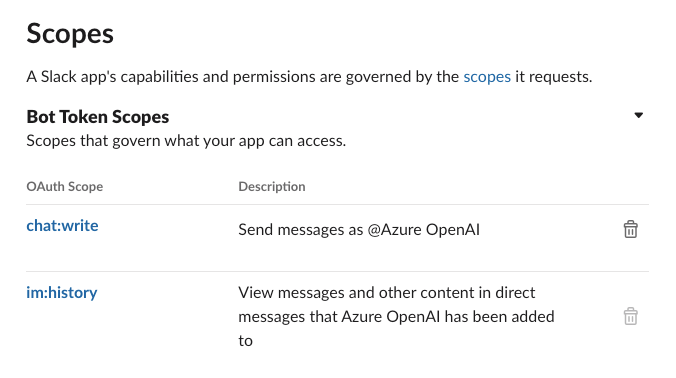Viewport: 676px width, 378px height.
Task: Click the Description column header
Action: point(272,187)
